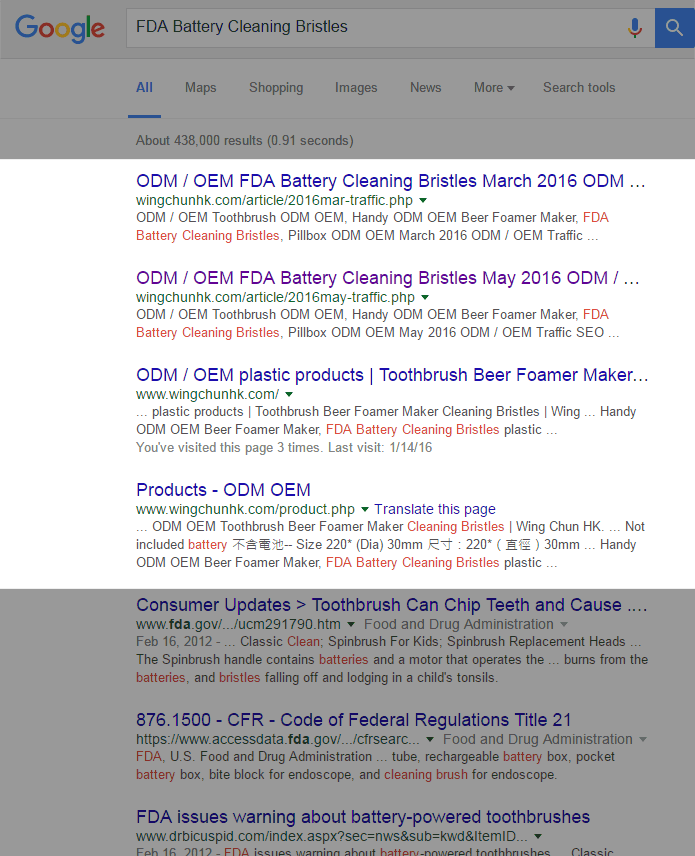Expand arrow beside 2016may-traffic.php URL
This screenshot has height=856, width=695.
point(425,298)
